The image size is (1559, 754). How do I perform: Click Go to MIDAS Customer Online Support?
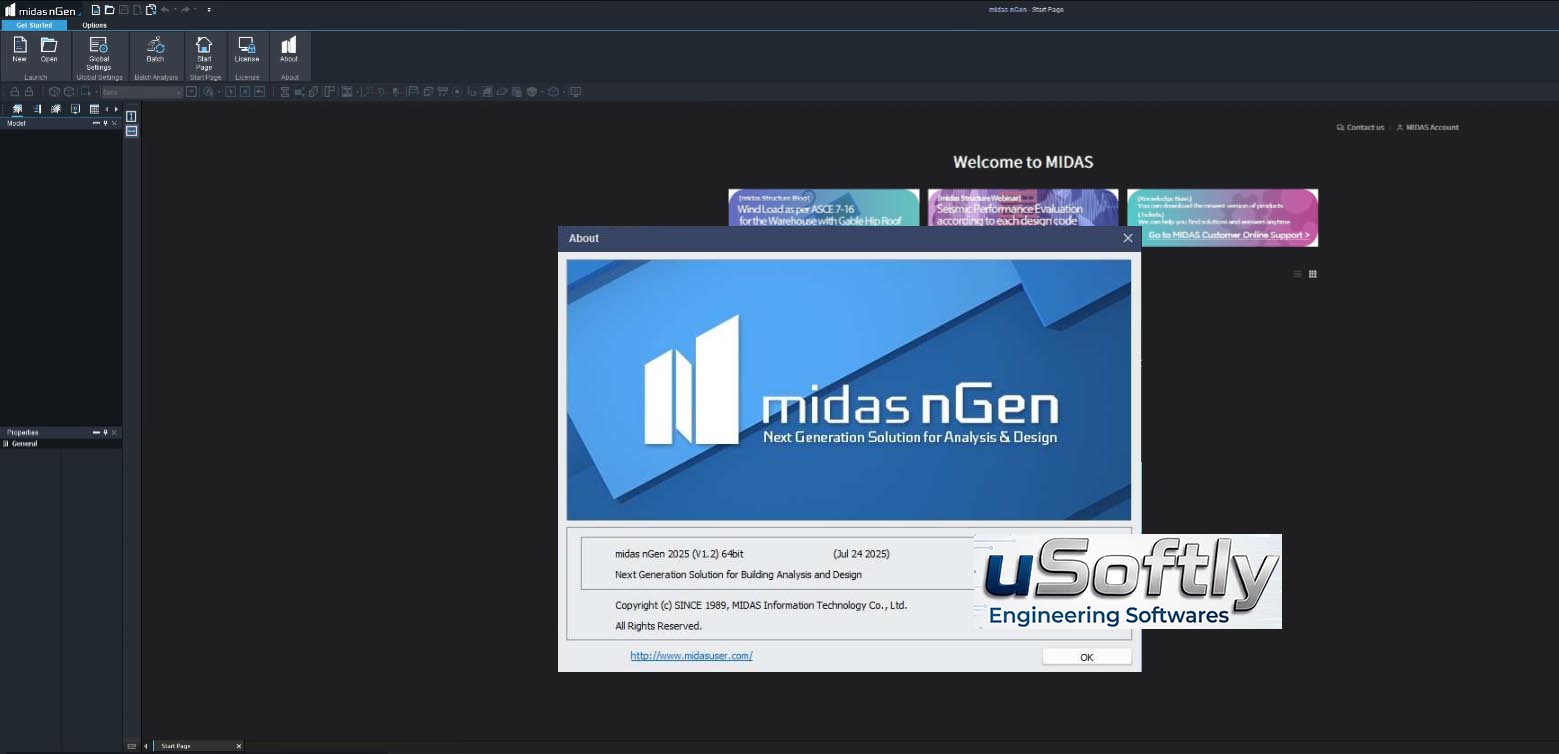(1229, 236)
